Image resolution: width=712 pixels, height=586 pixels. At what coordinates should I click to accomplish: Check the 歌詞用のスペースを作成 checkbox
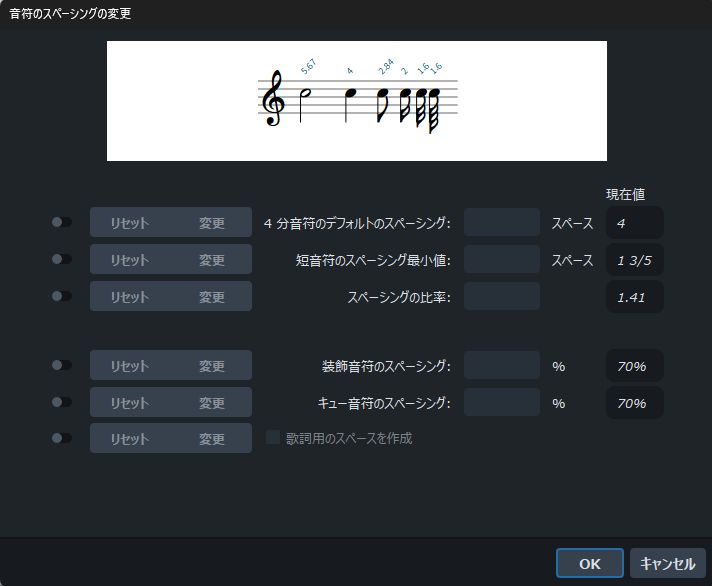click(x=274, y=438)
